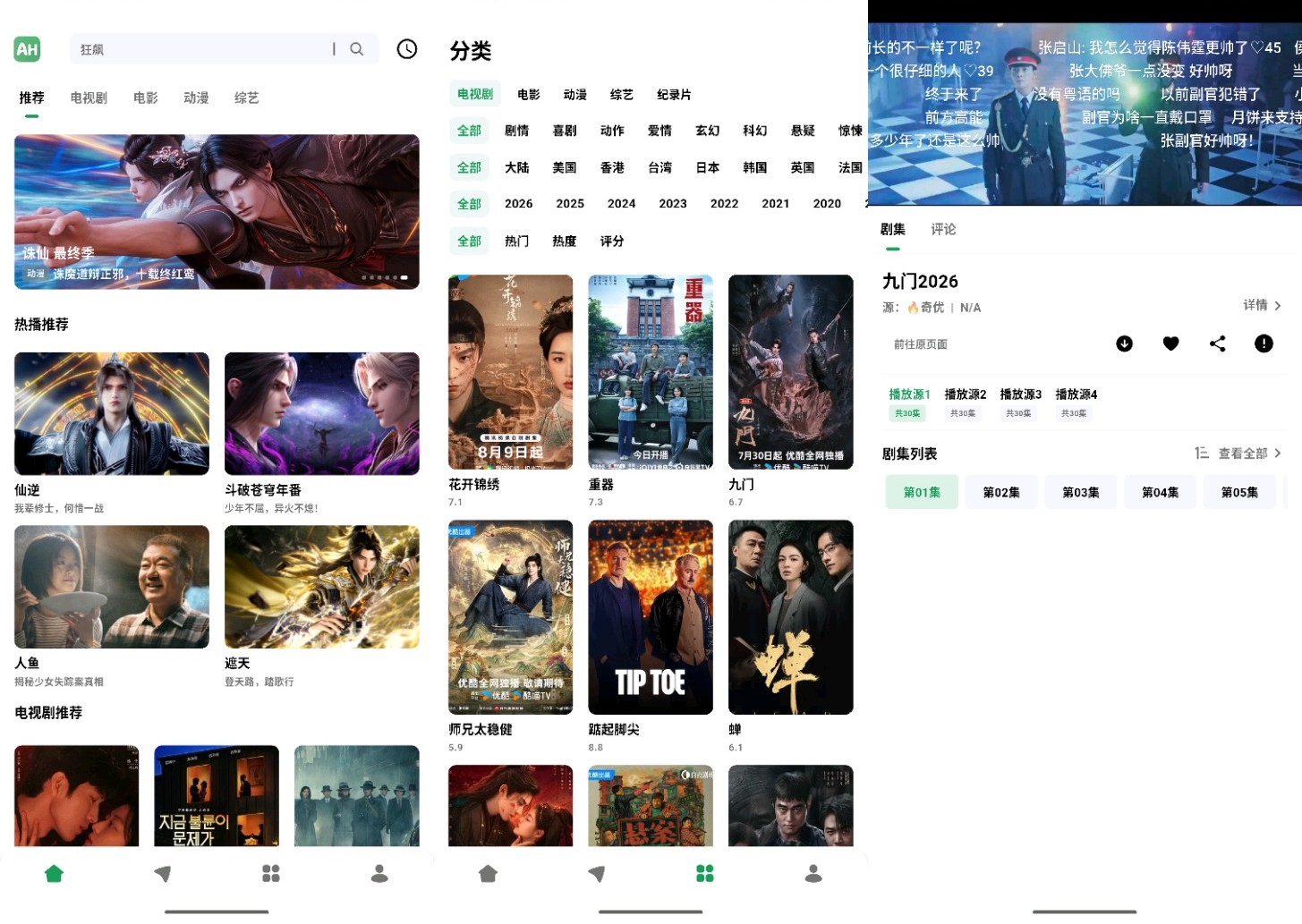Sort category results by 热度
Viewport: 1302px width, 924px height.
click(565, 242)
